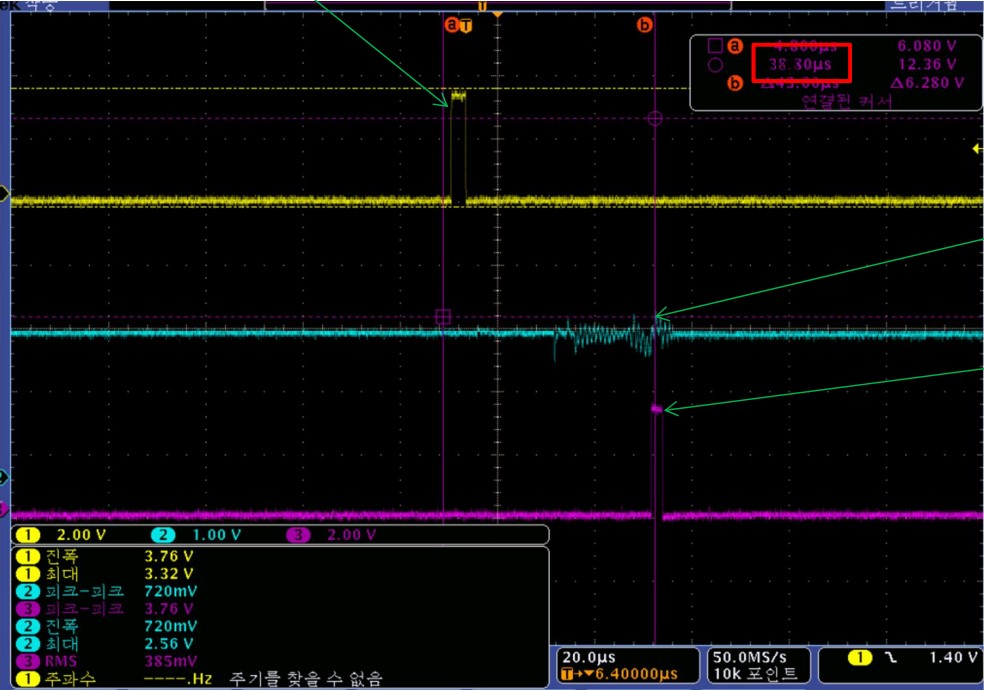Click channel 2 icon in 진폭 720mV row
This screenshot has height=690, width=984.
click(28, 626)
